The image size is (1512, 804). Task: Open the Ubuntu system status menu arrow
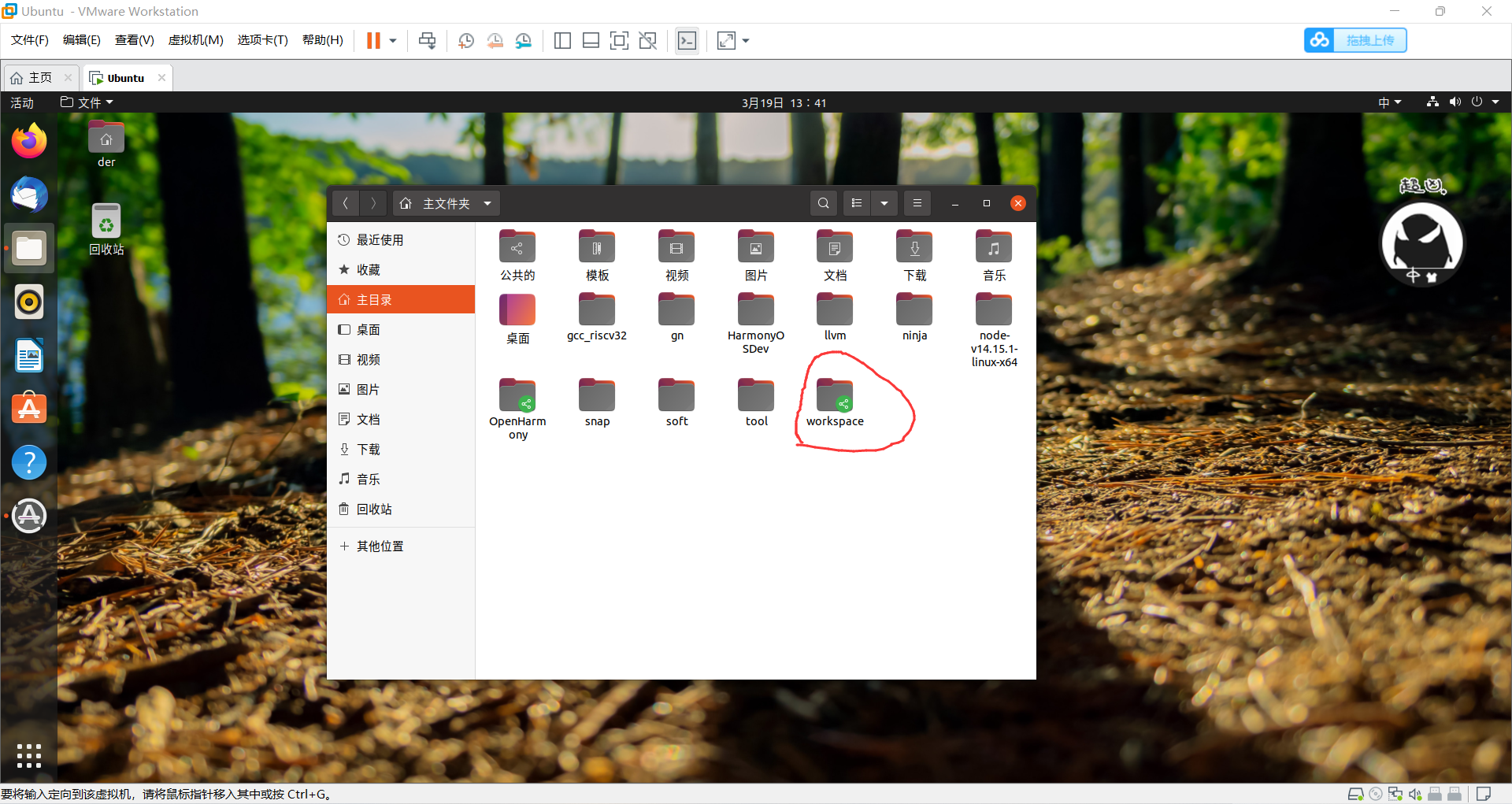point(1495,102)
